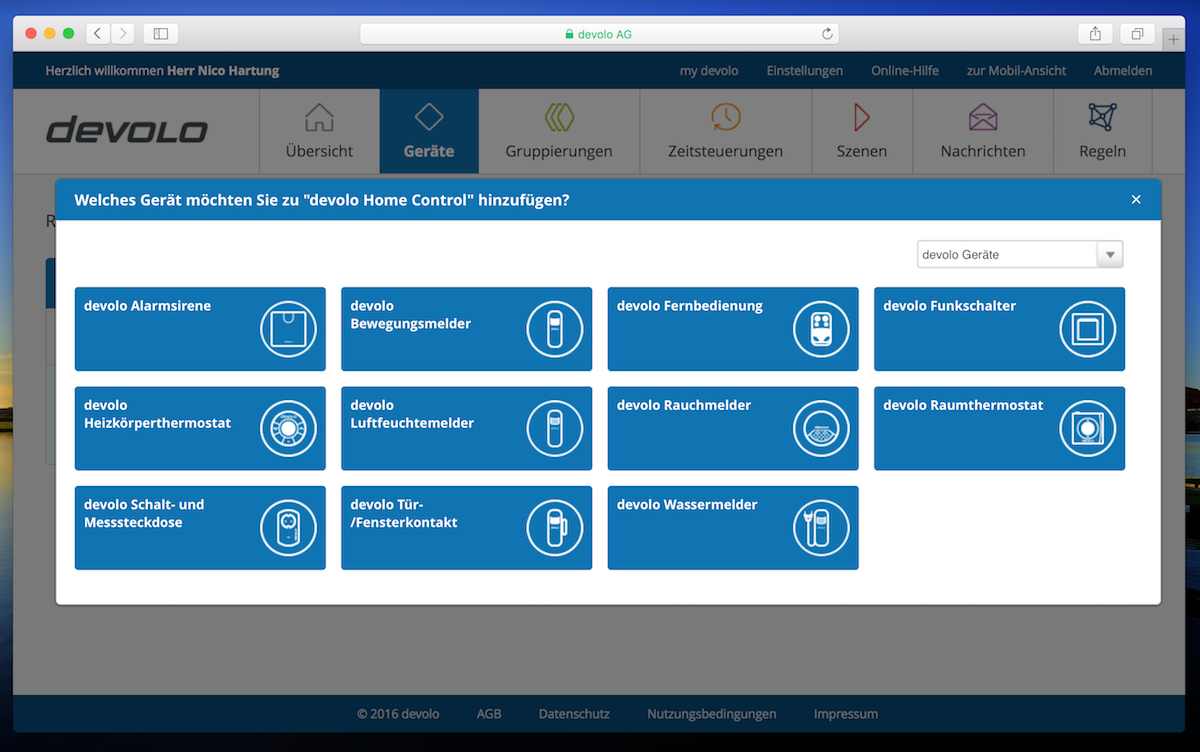Click the Regeln network icon

[x=1102, y=117]
